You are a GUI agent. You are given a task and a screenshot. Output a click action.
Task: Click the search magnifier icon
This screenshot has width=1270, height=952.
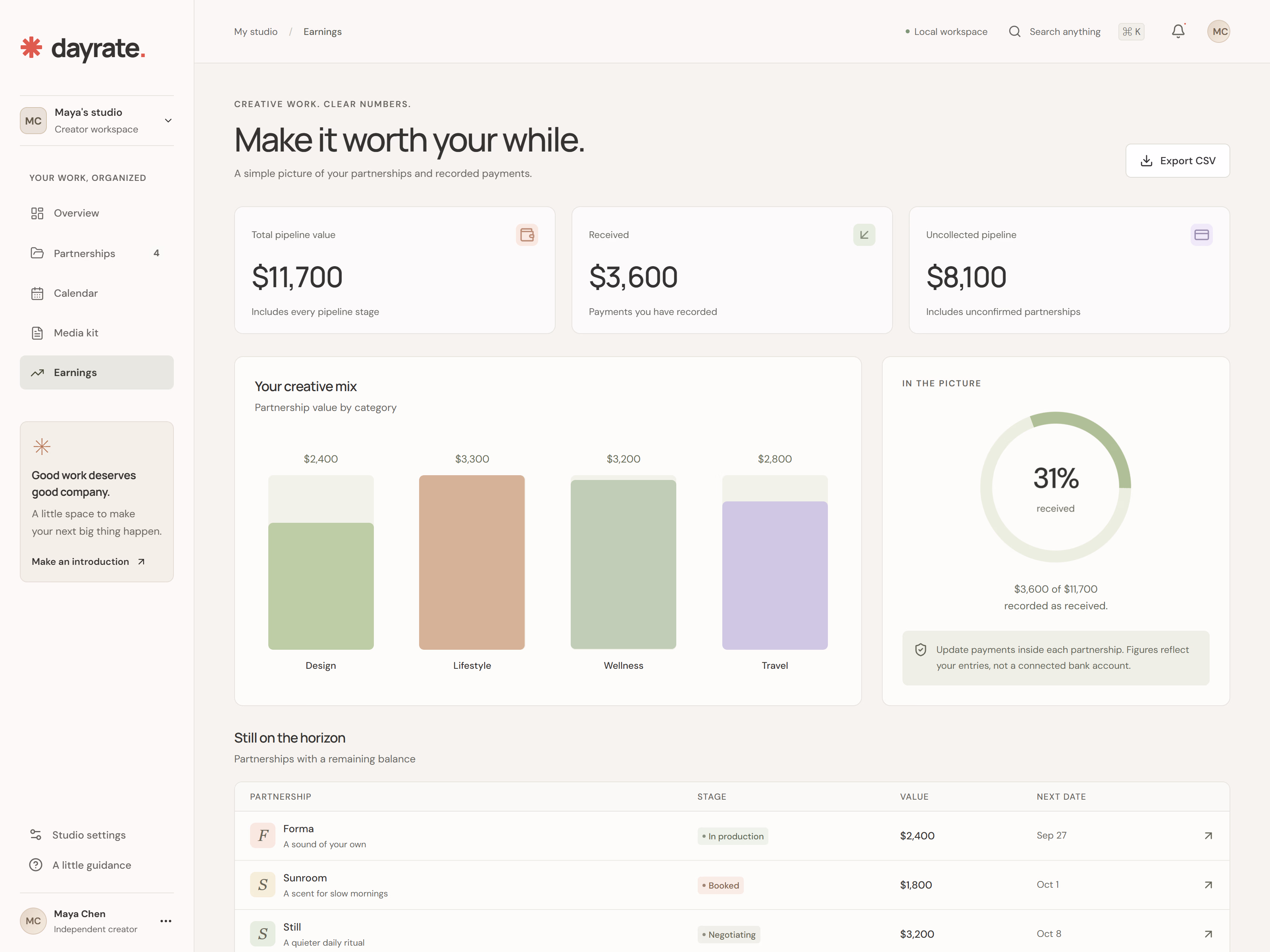pos(1014,32)
